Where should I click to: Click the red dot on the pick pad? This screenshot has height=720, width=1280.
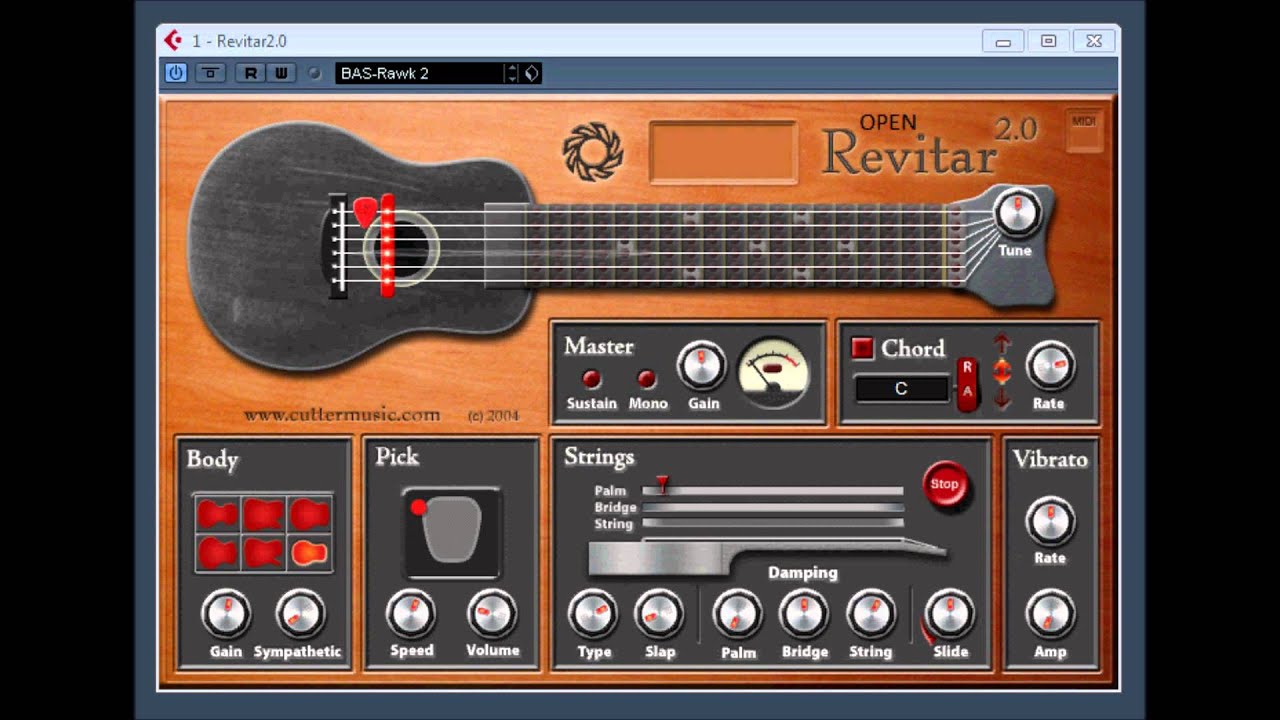419,508
